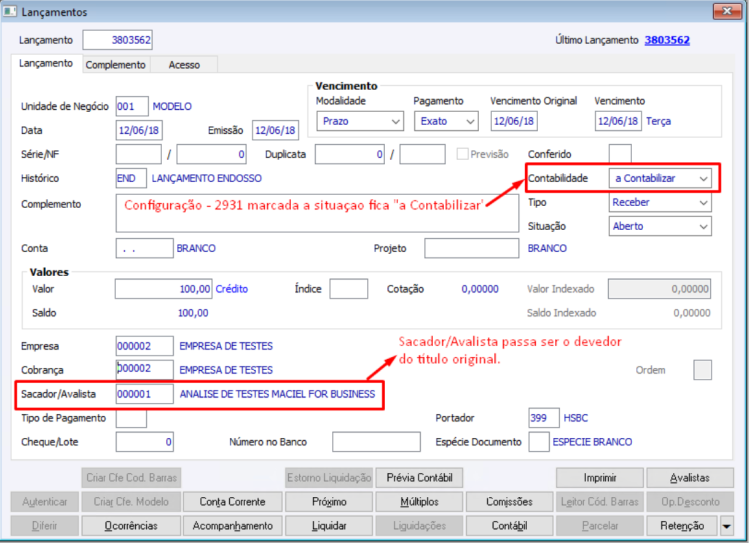This screenshot has height=543, width=750.
Task: Click the Tipo de Pagamento field
Action: pos(131,418)
